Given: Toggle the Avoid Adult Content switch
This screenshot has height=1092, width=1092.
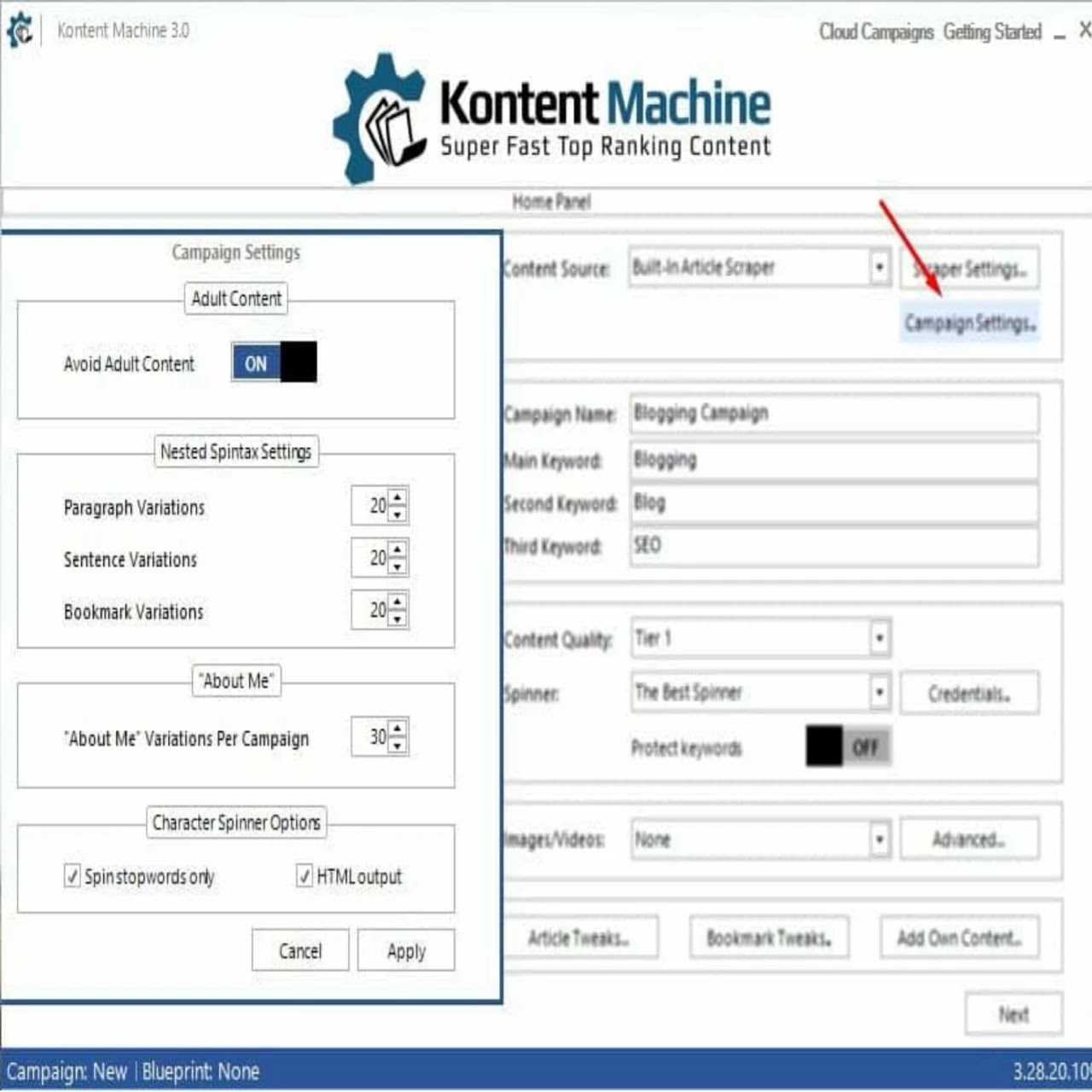Looking at the screenshot, I should coord(274,363).
